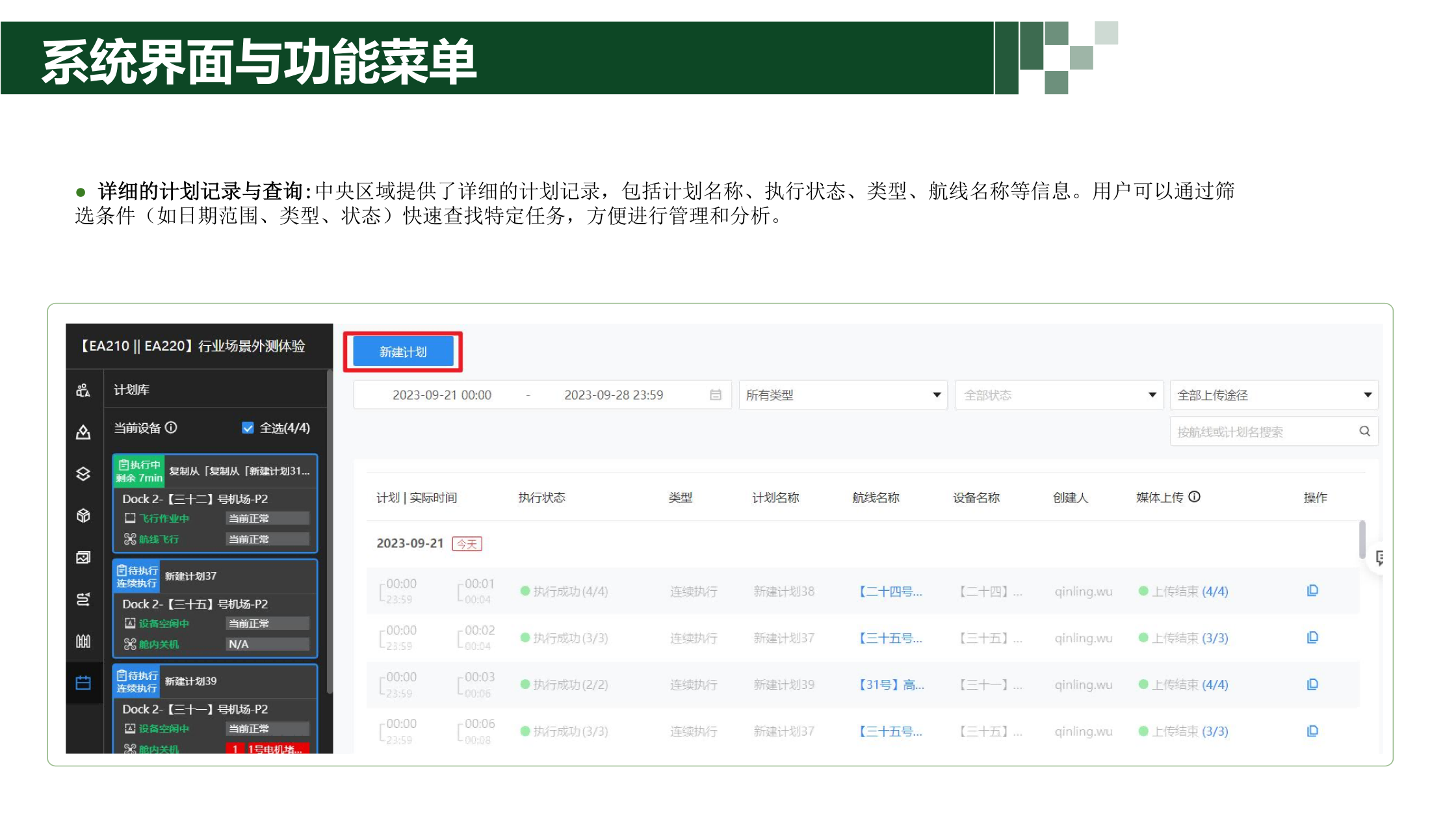
Task: Open the team members sidebar icon
Action: click(83, 391)
